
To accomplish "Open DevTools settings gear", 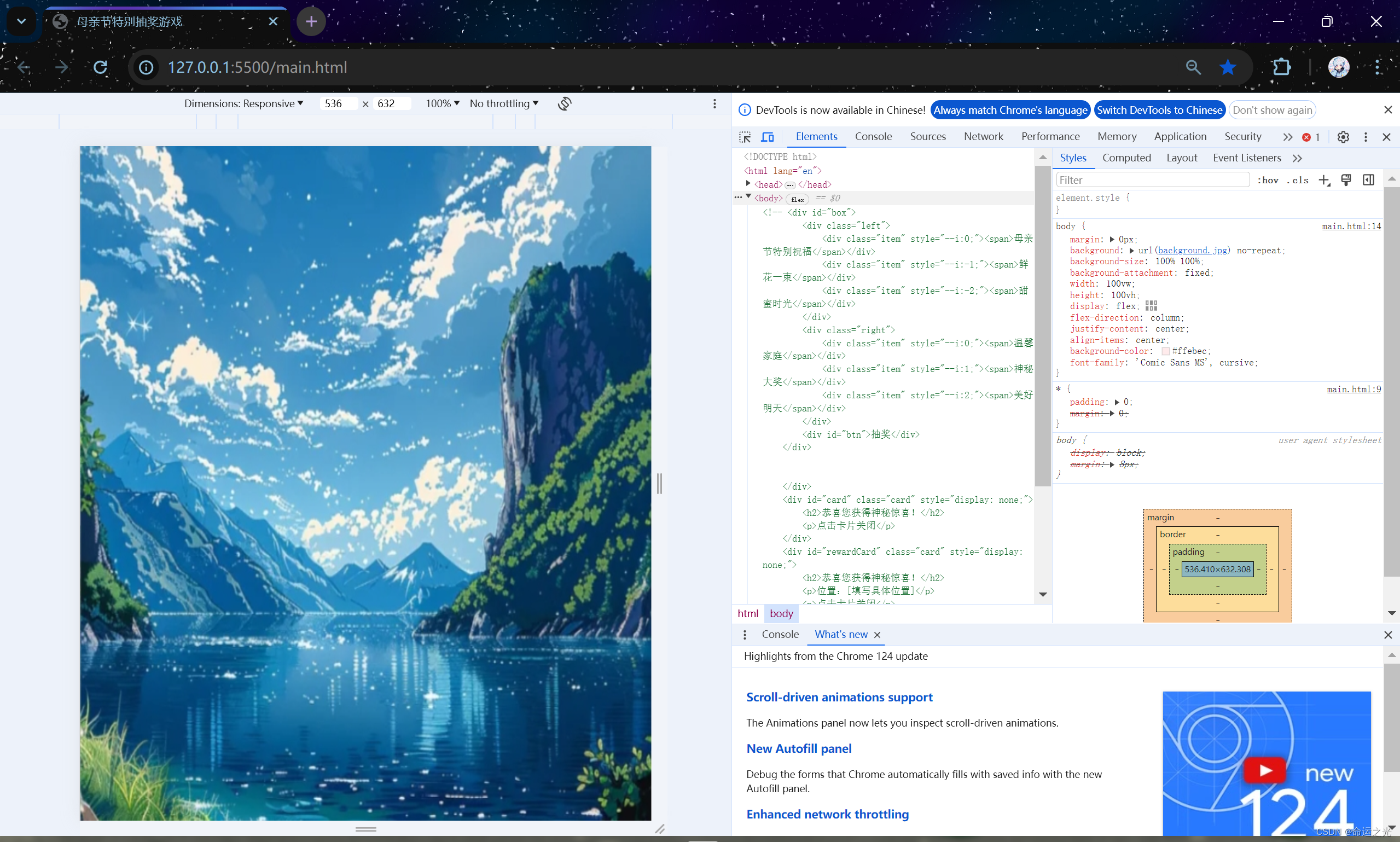I will click(x=1343, y=137).
